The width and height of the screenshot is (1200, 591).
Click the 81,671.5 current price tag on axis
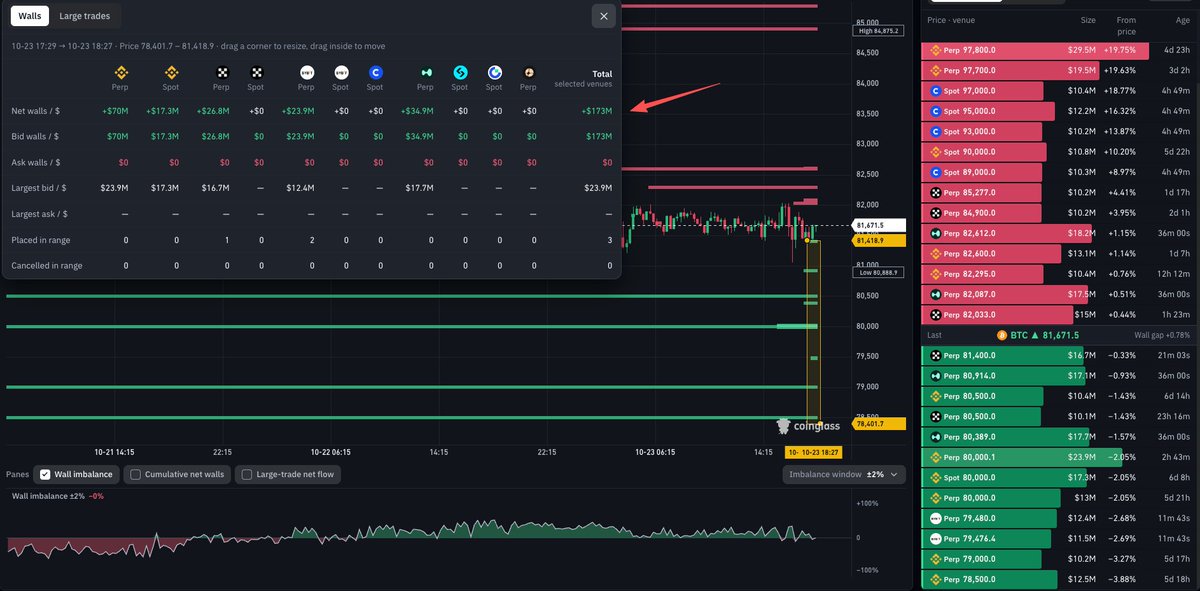pos(878,226)
